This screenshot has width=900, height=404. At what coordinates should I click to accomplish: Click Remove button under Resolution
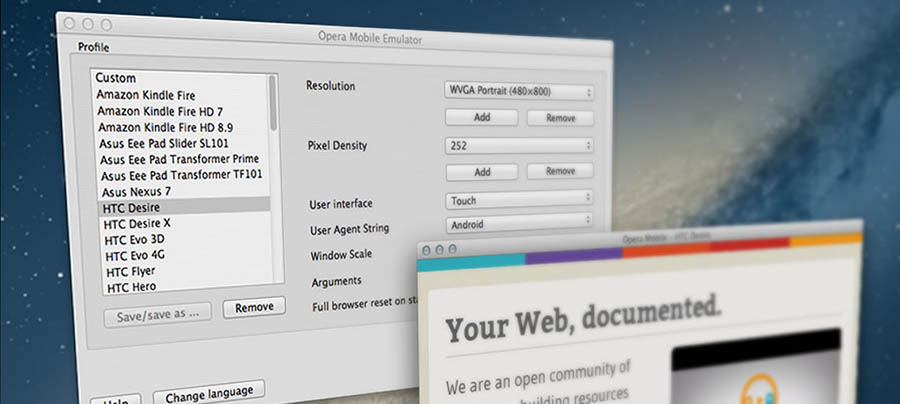point(559,118)
